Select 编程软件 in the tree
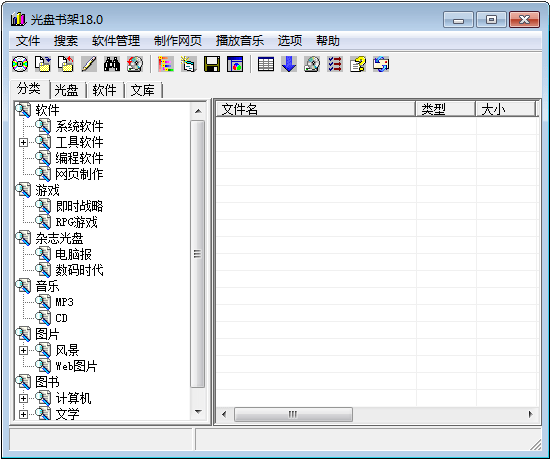552x462 pixels. (79, 158)
